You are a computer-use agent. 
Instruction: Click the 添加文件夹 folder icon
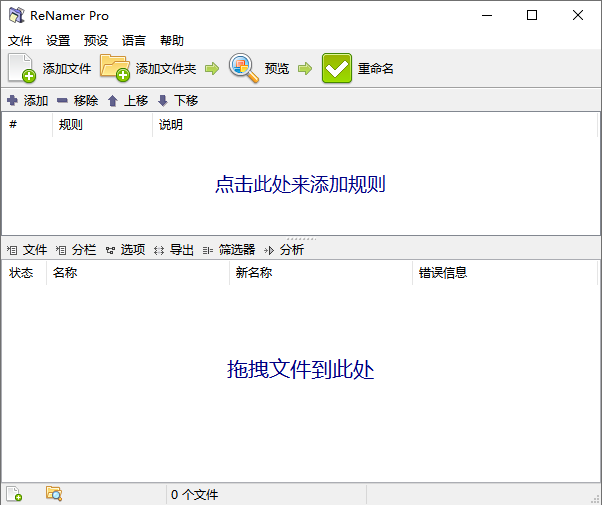(115, 68)
